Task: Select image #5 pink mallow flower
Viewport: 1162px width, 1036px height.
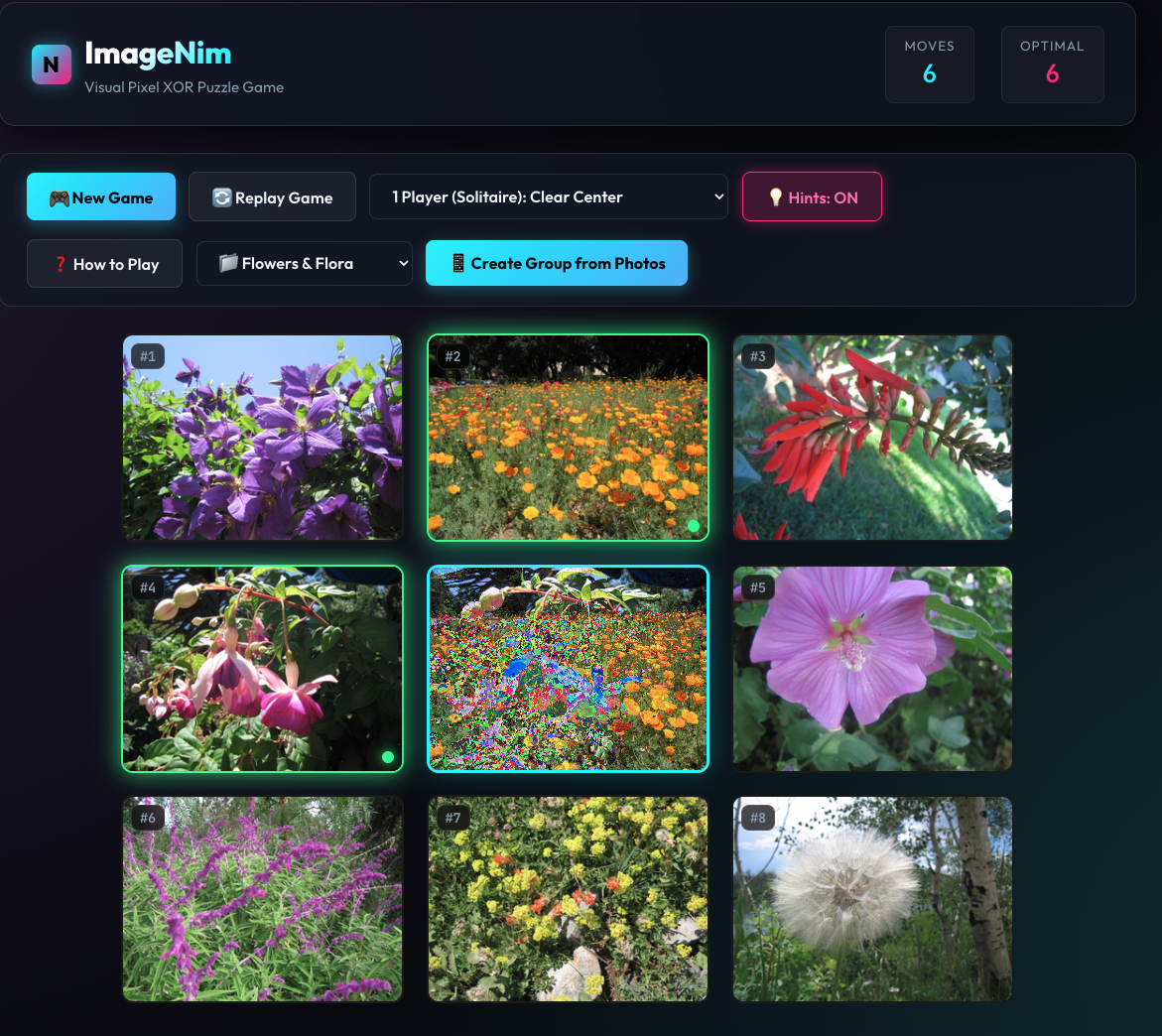Action: pyautogui.click(x=872, y=669)
